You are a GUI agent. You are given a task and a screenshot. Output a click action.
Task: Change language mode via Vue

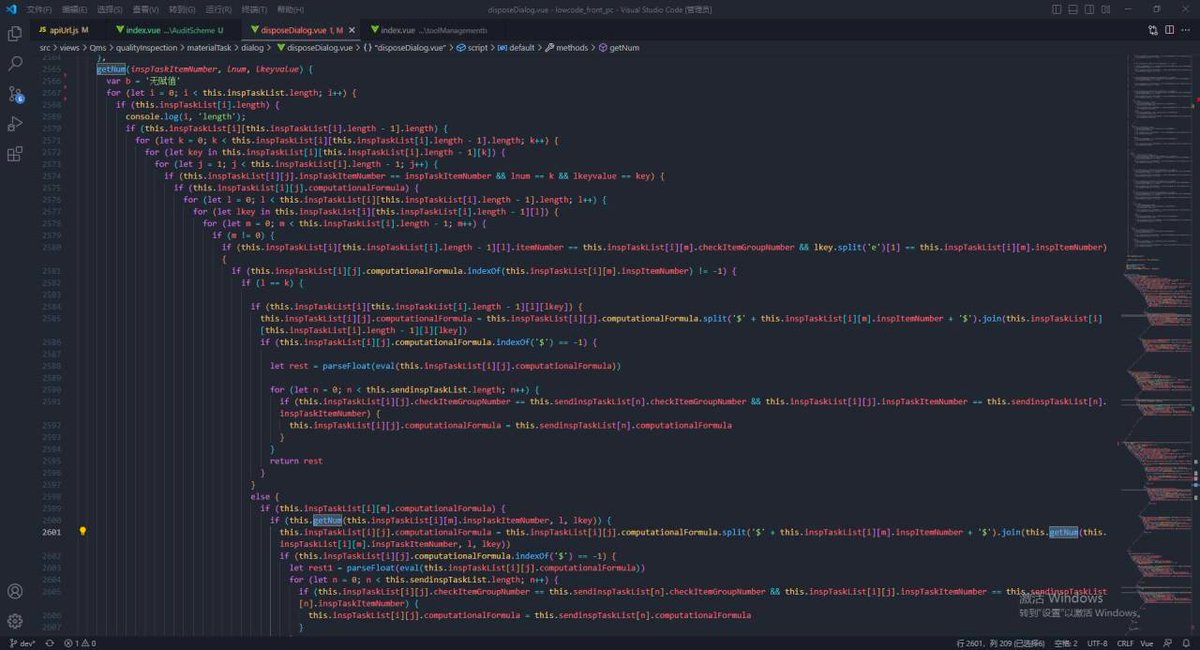[x=1147, y=643]
